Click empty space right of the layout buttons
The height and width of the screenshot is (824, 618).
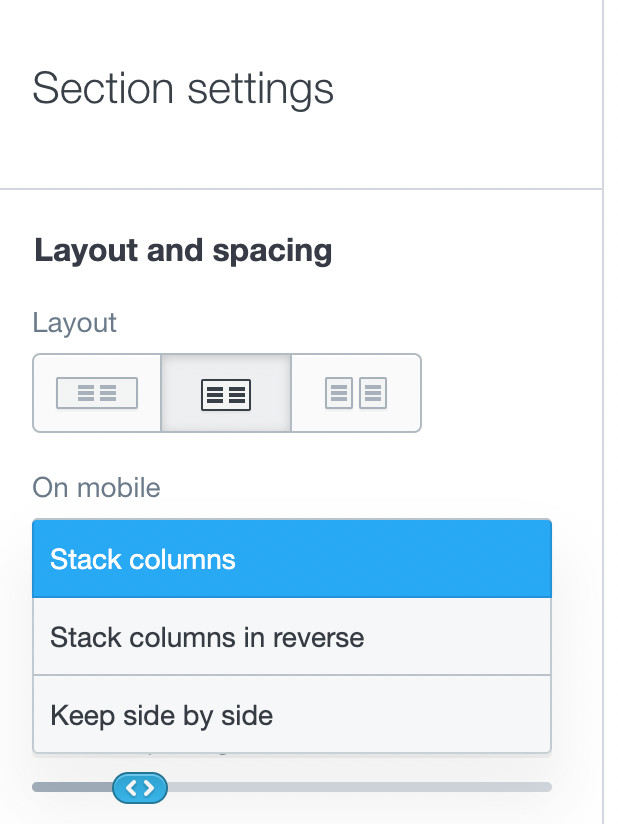510,393
